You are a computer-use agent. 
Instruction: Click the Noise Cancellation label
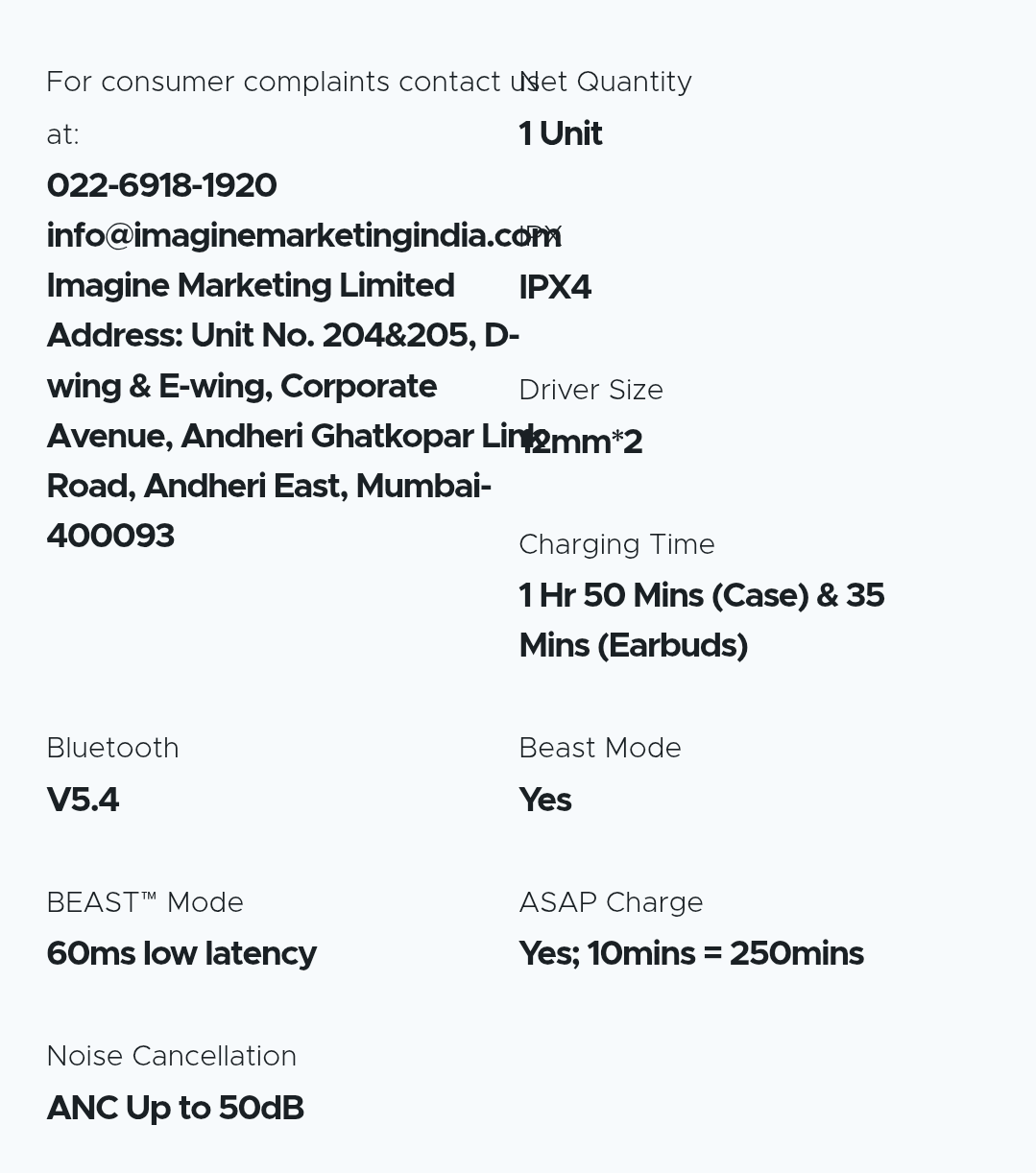171,1057
